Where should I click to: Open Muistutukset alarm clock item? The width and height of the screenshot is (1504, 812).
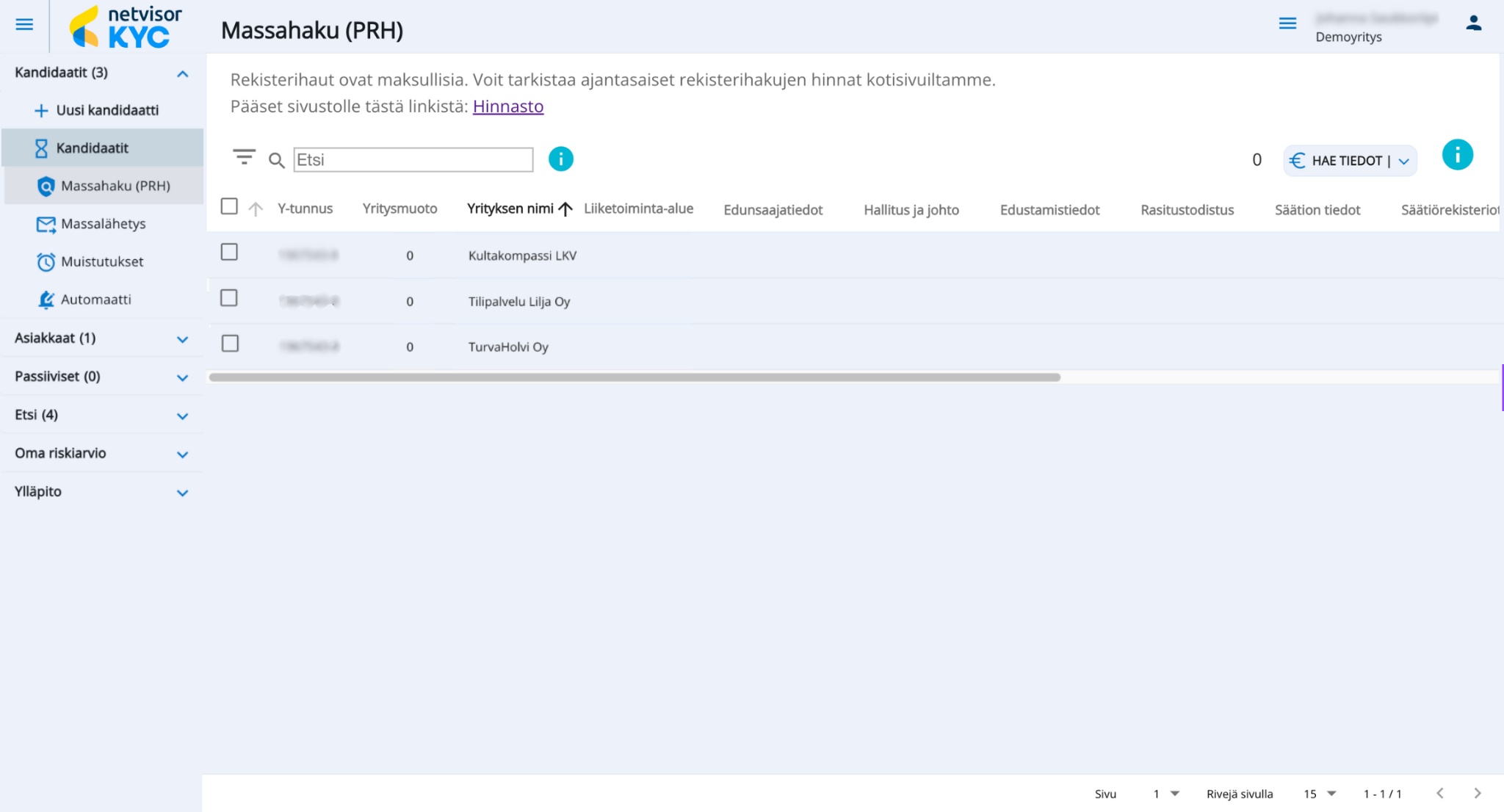[x=101, y=262]
